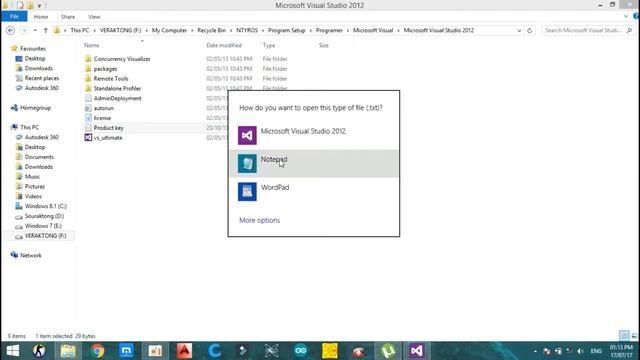Image resolution: width=640 pixels, height=360 pixels.
Task: Show hidden tray icons arrow
Action: pos(535,351)
